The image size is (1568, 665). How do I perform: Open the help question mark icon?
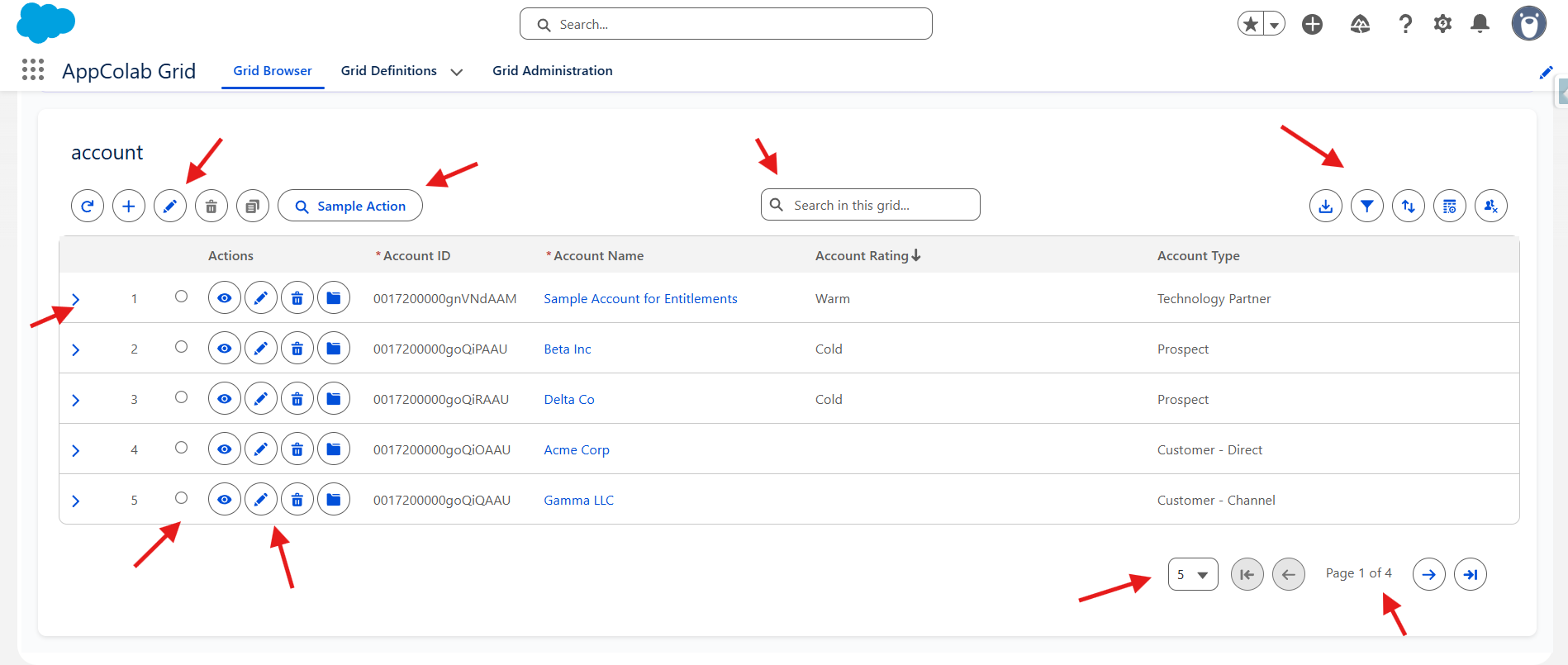pyautogui.click(x=1405, y=24)
